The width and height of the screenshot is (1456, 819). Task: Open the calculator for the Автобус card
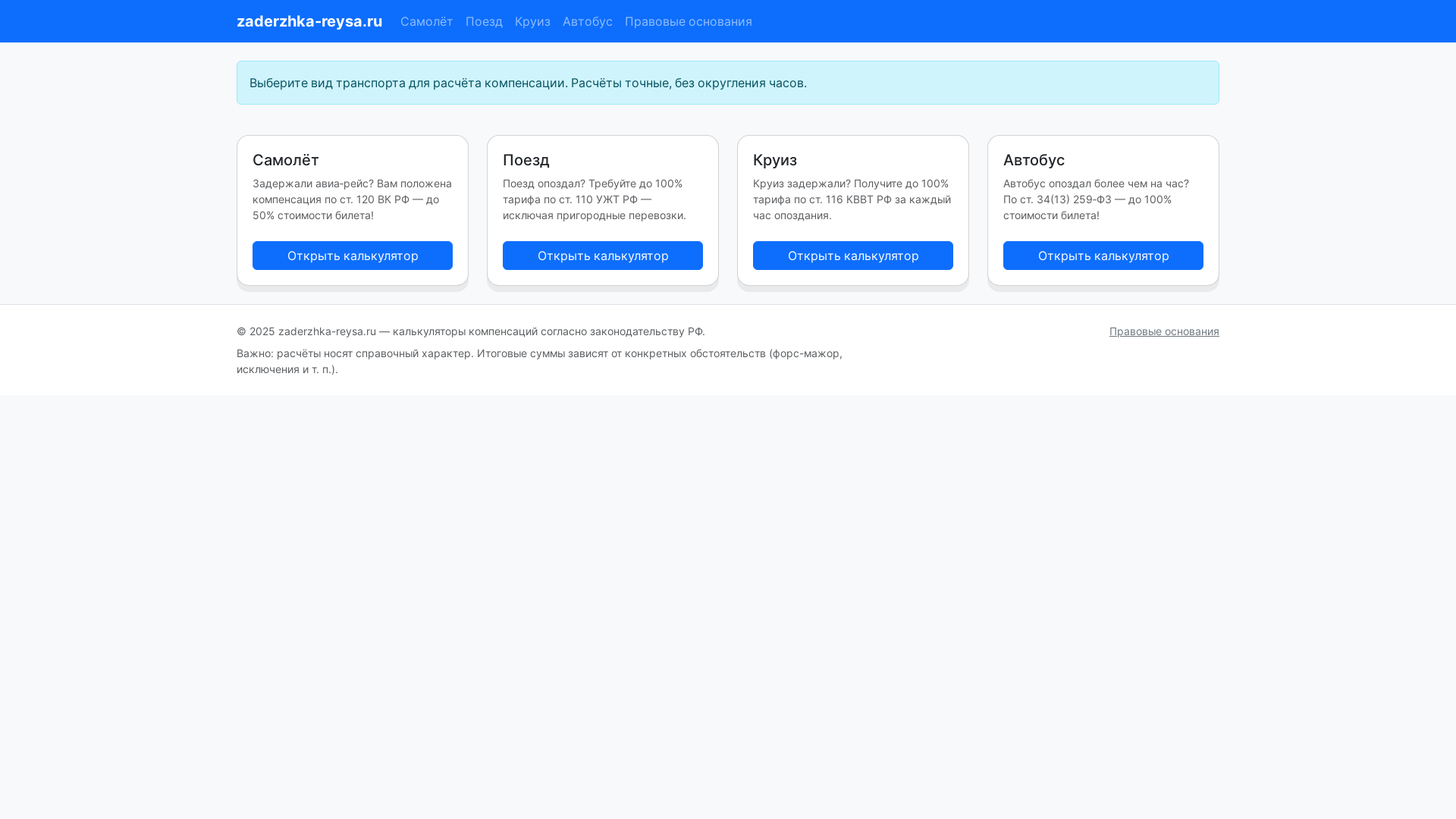[x=1103, y=256]
